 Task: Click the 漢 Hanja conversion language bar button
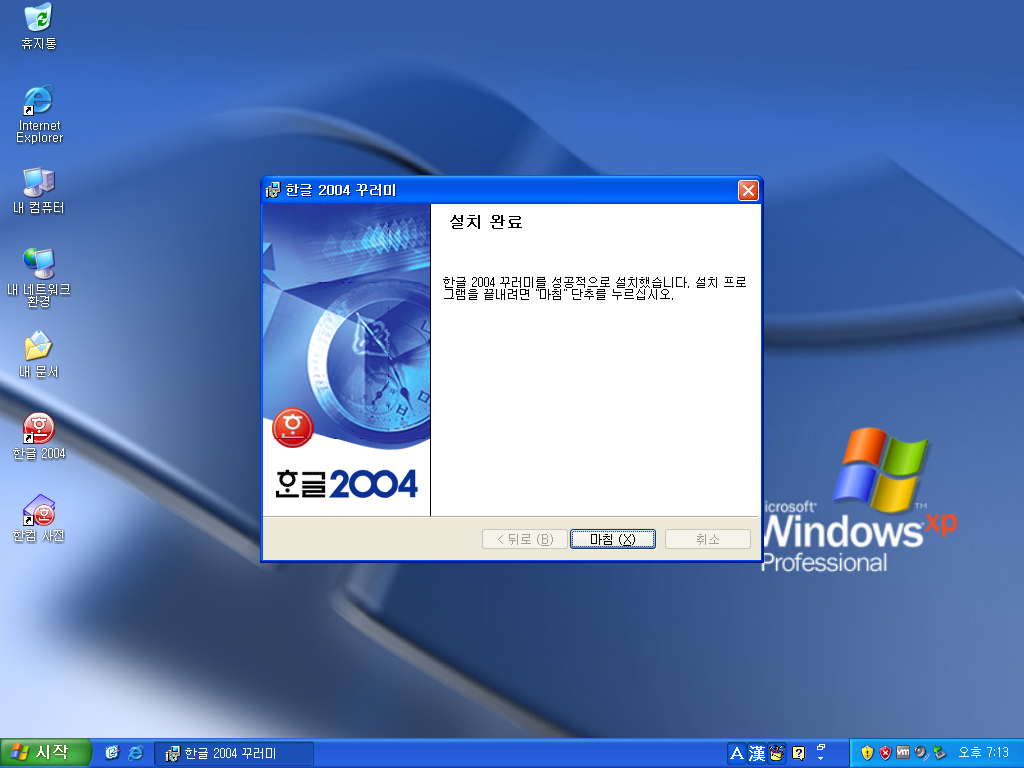(x=756, y=753)
